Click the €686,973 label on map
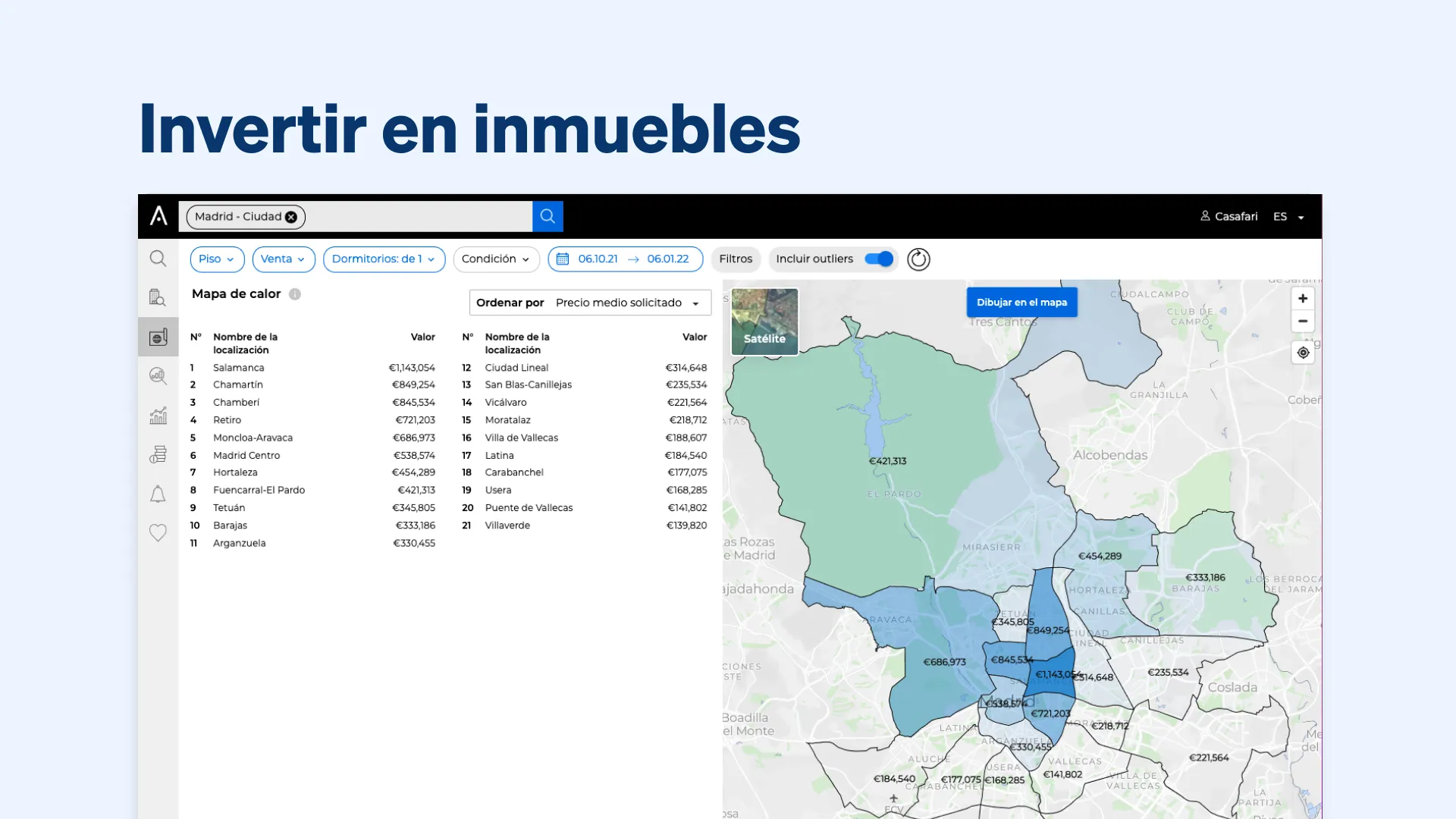Screen dimensions: 1456x819 [944, 662]
